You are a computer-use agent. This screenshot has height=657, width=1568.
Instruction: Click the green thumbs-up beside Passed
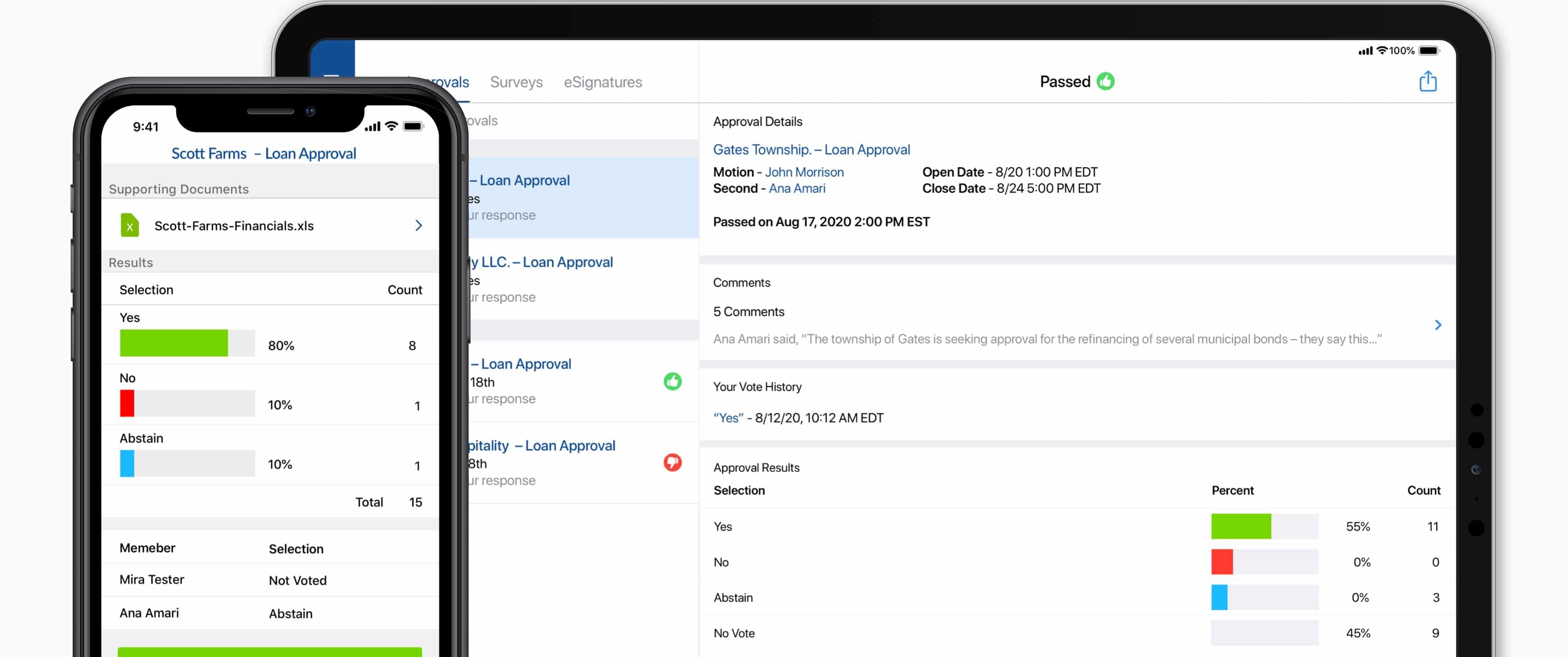pos(1105,81)
